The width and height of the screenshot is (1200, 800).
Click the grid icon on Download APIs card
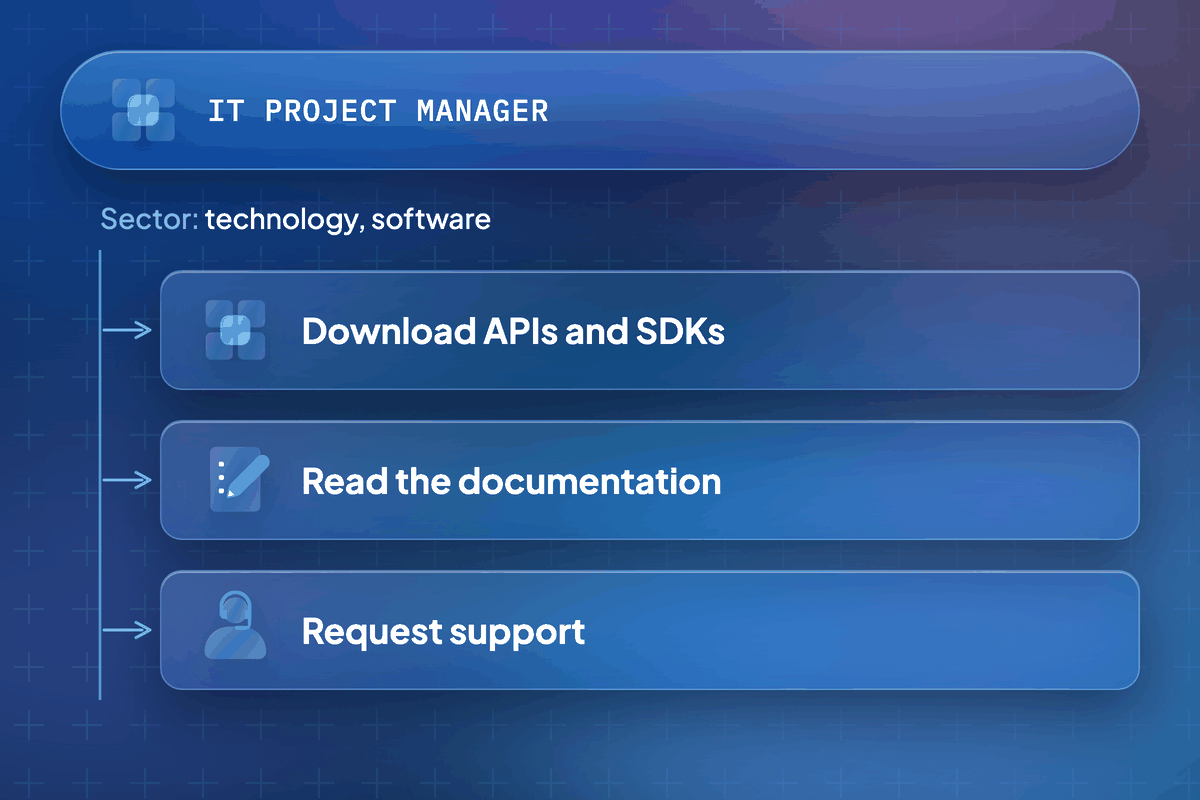click(235, 330)
